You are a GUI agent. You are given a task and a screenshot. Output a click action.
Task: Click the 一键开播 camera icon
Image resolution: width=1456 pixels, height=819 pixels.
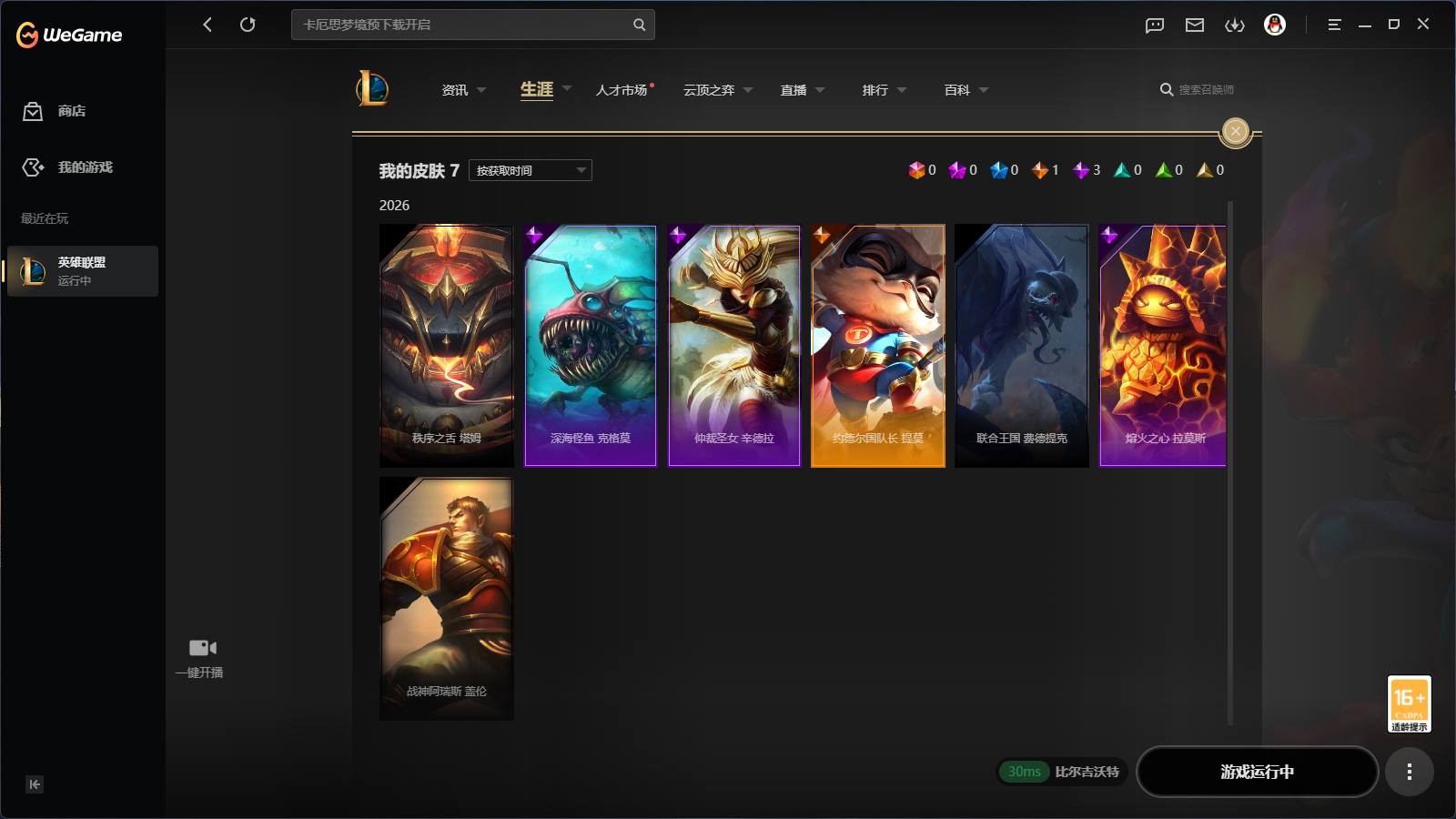(202, 648)
